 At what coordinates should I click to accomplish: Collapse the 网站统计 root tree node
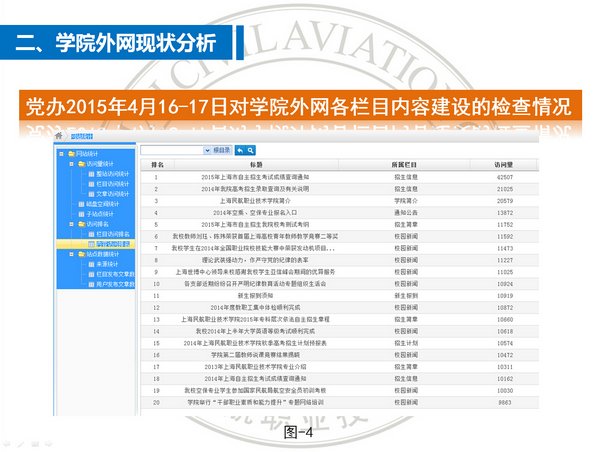coord(61,154)
